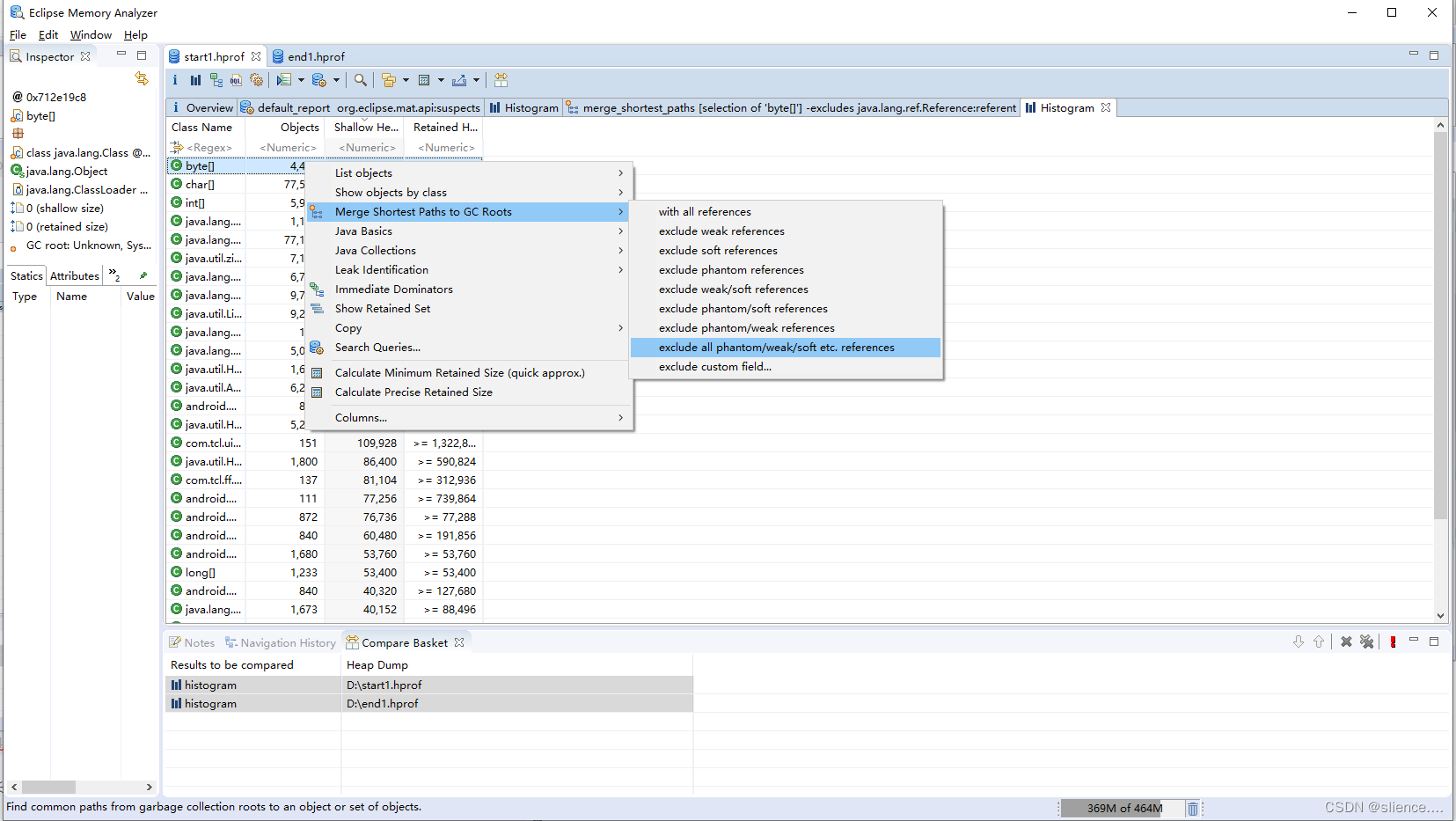Expand the List objects submenu
1456x821 pixels.
point(468,173)
